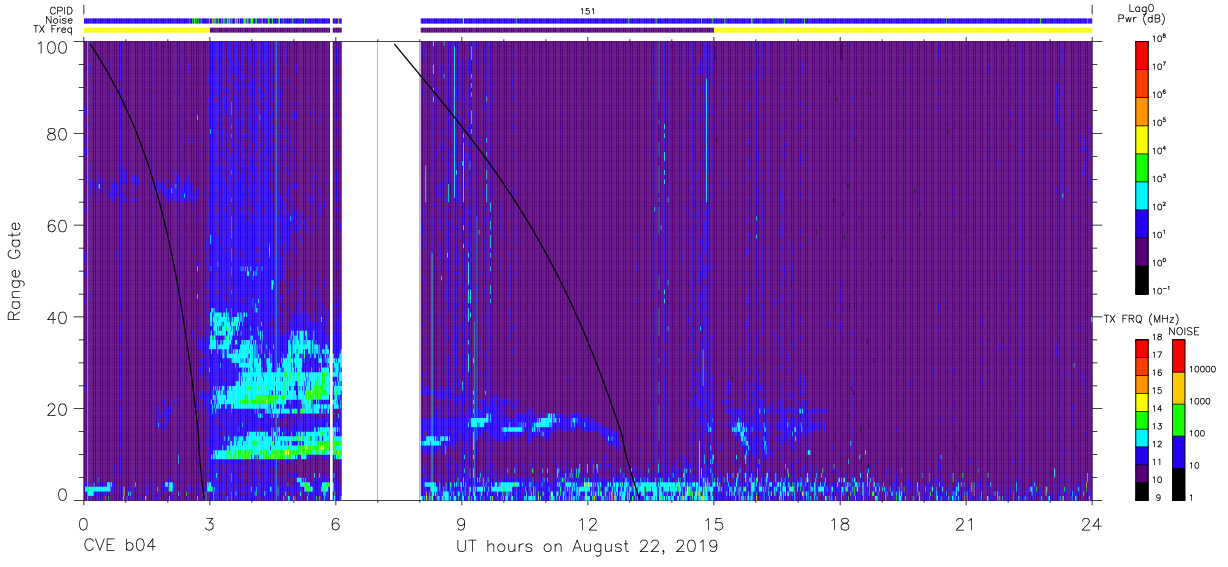
Task: Click y-axis tick label '20'
Action: (x=58, y=409)
